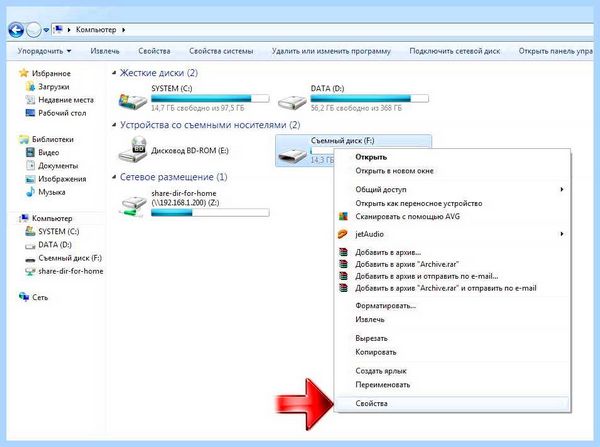
Task: Choose Копировать from context menu
Action: click(x=452, y=352)
